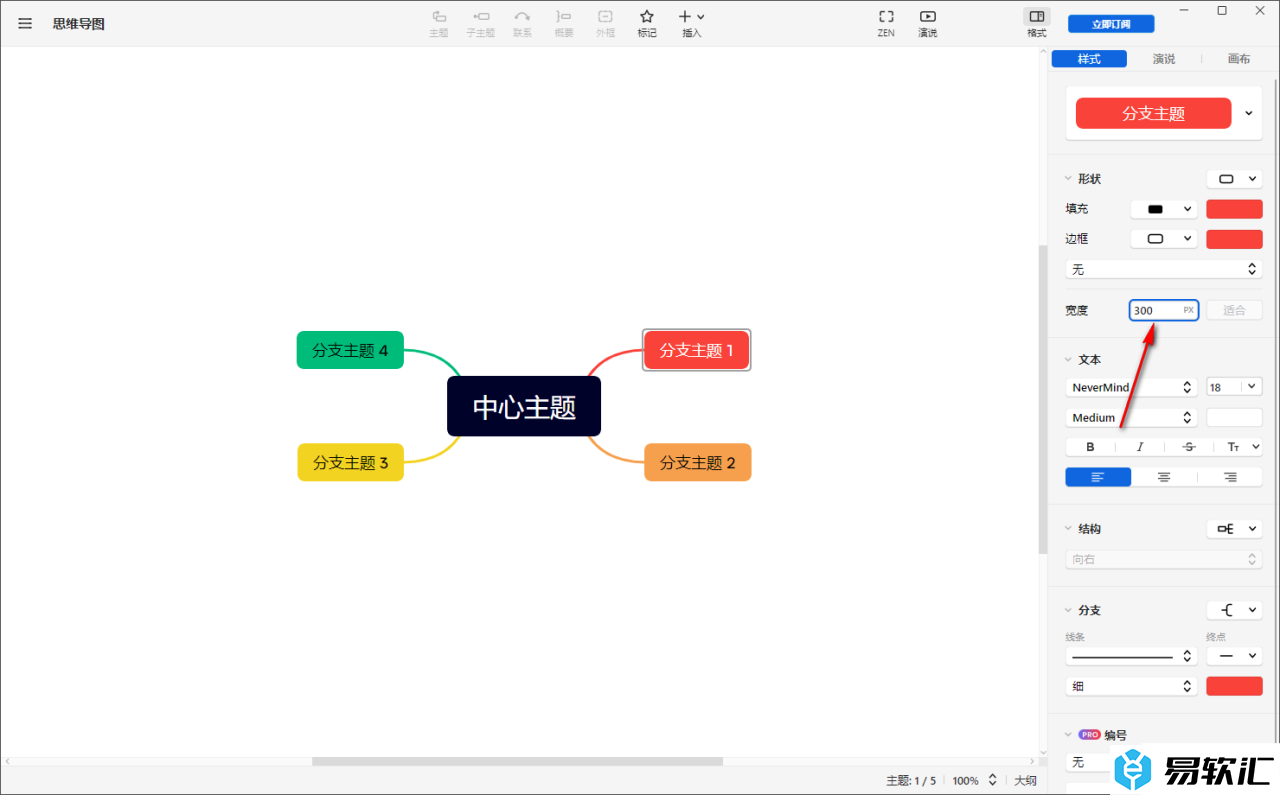Add a summary using 概要 icon
This screenshot has width=1280, height=795.
564,23
